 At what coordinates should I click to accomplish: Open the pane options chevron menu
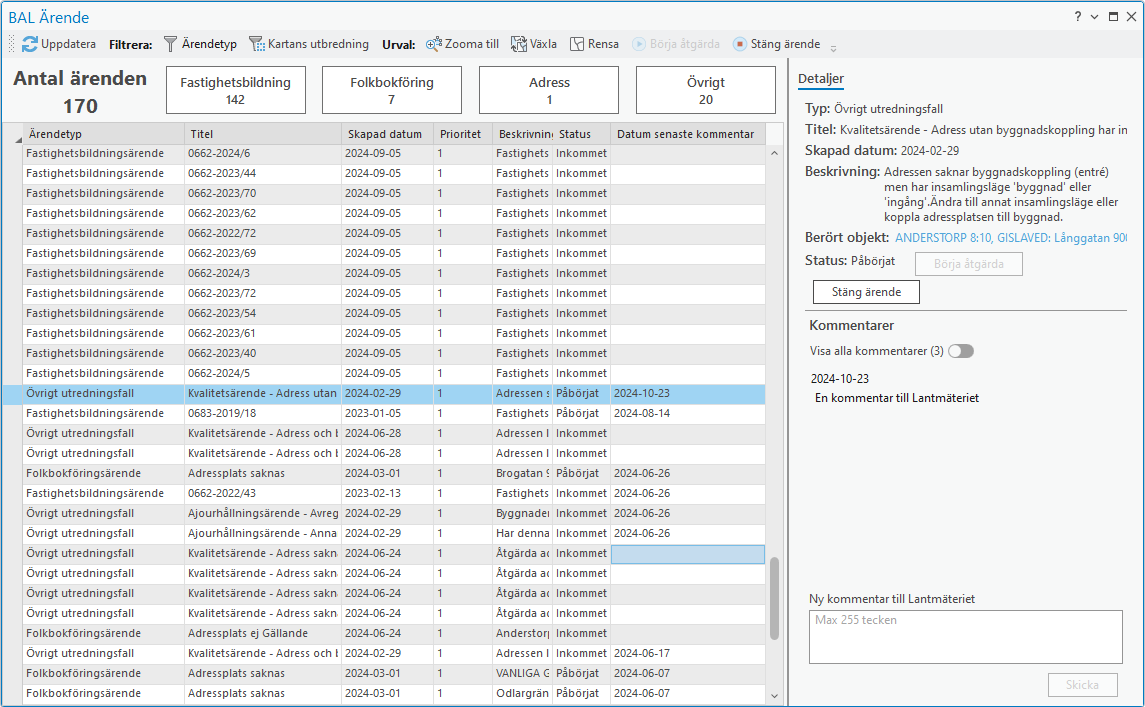coord(1095,17)
